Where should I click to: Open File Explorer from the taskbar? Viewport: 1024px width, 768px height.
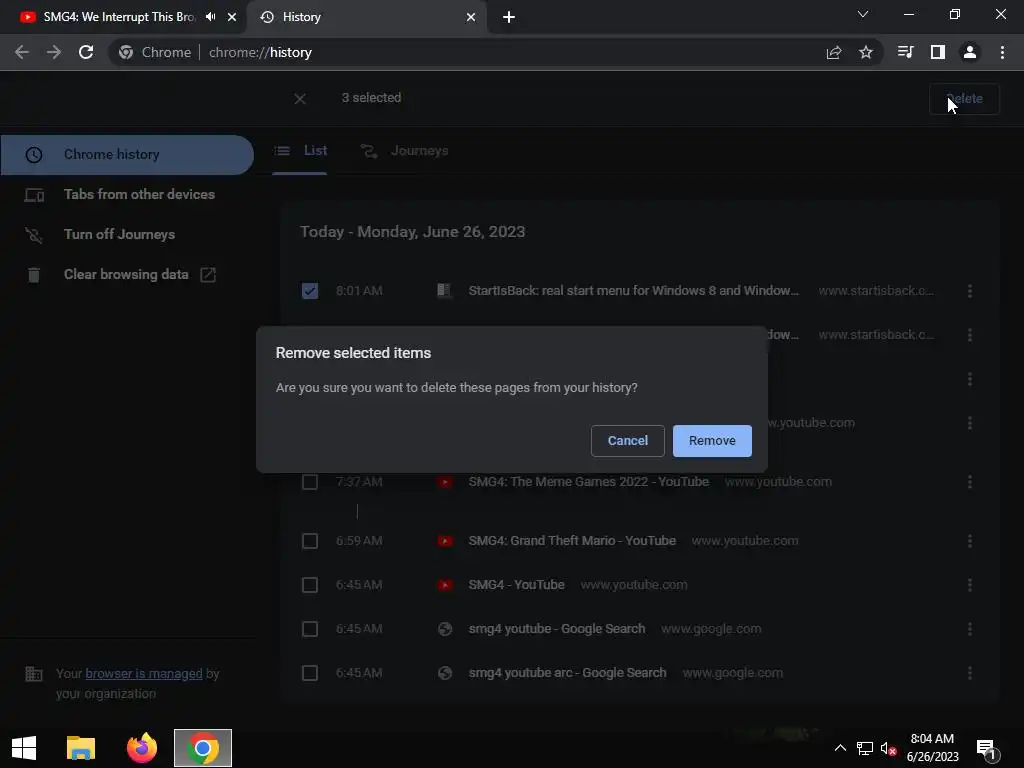(x=81, y=748)
